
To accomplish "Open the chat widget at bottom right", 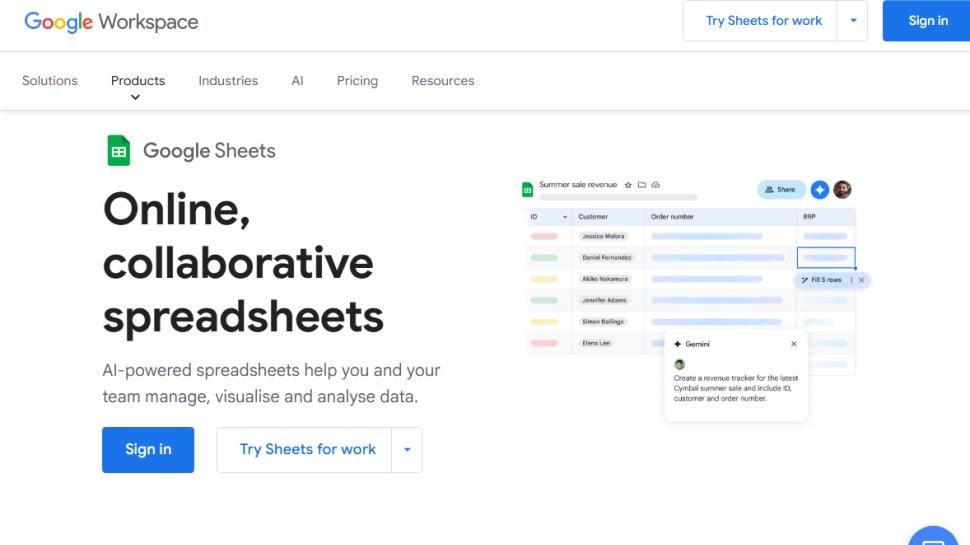I will tap(933, 537).
